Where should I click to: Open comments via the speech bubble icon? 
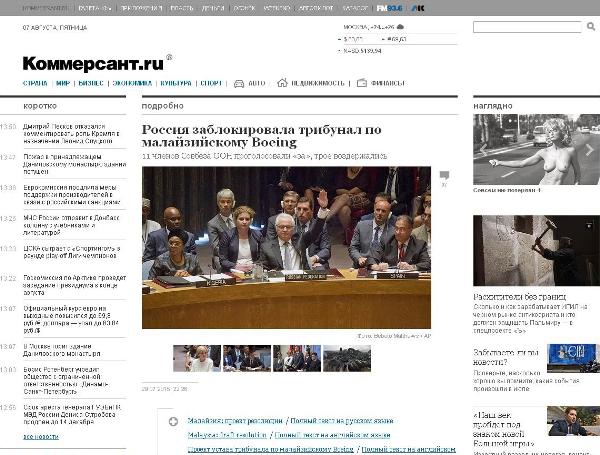[444, 177]
